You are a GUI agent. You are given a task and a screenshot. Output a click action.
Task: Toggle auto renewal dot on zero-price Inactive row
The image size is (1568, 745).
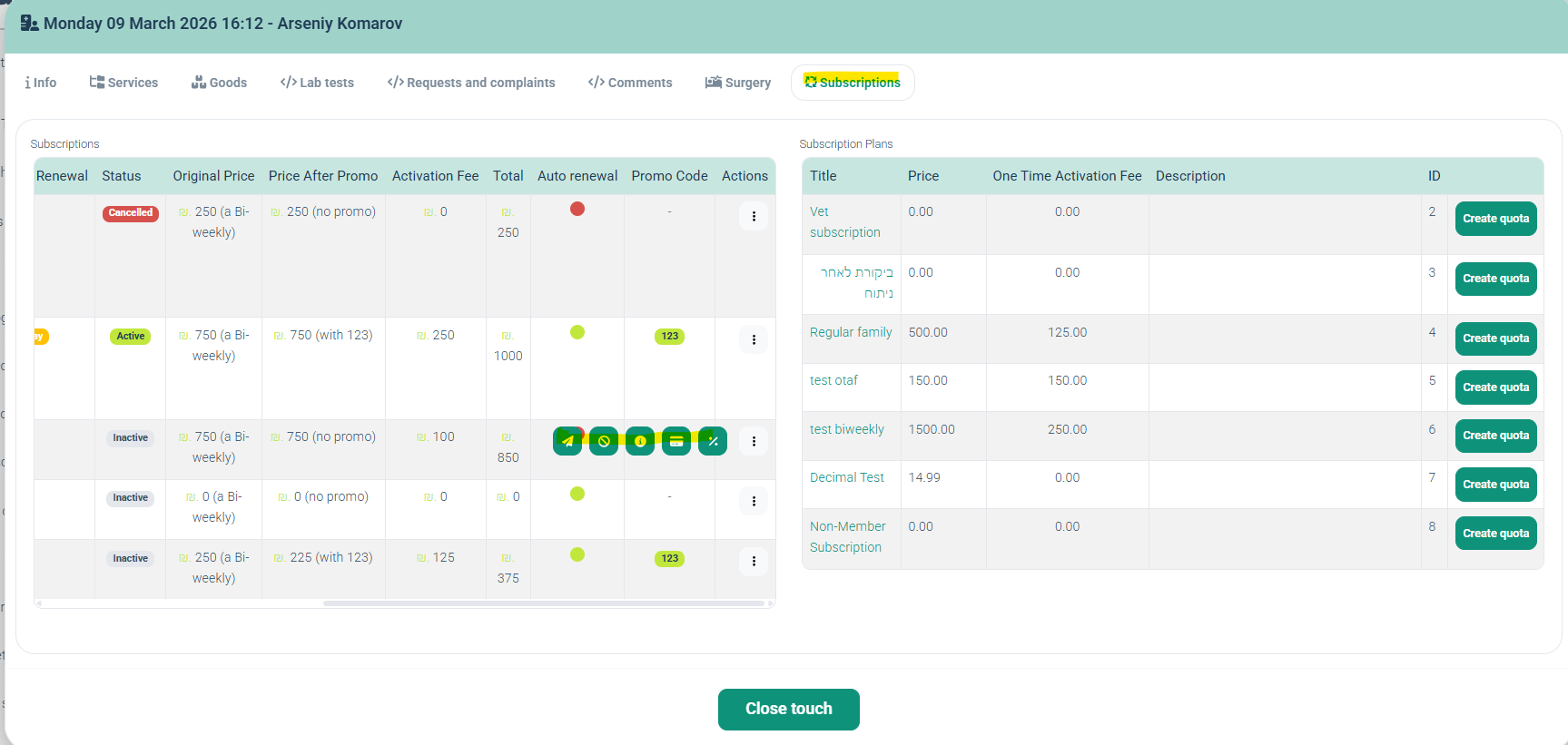coord(577,494)
